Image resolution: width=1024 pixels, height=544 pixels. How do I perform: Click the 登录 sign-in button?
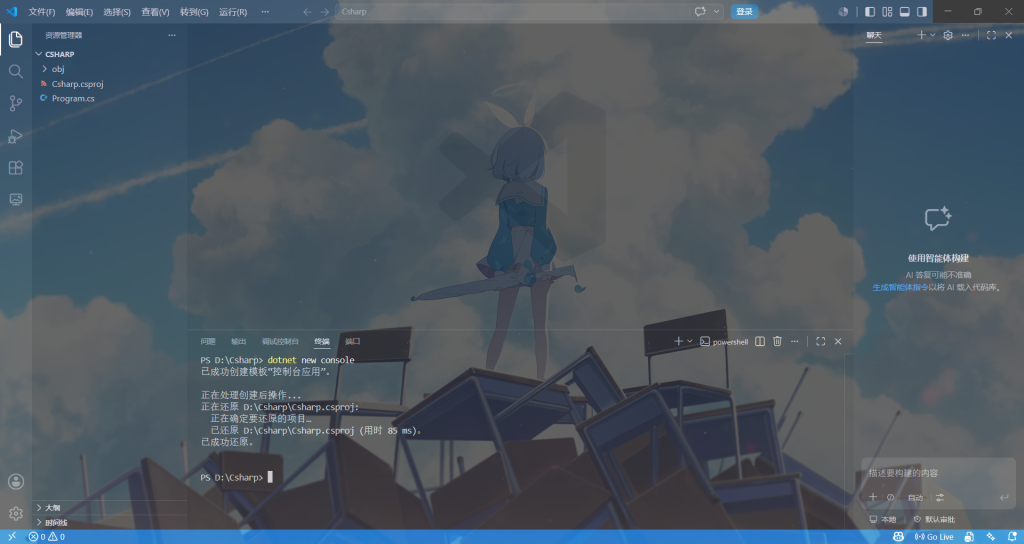[x=744, y=12]
